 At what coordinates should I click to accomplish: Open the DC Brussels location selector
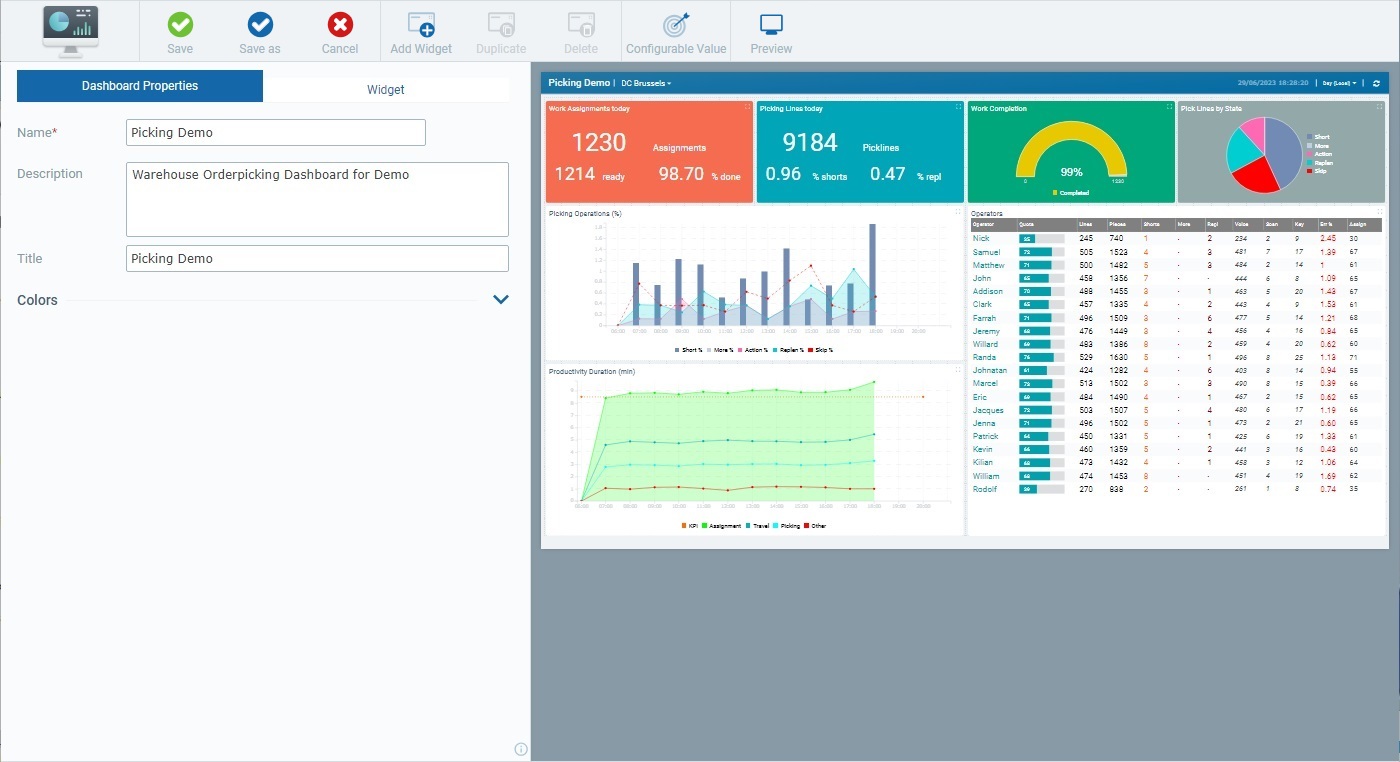pyautogui.click(x=644, y=84)
